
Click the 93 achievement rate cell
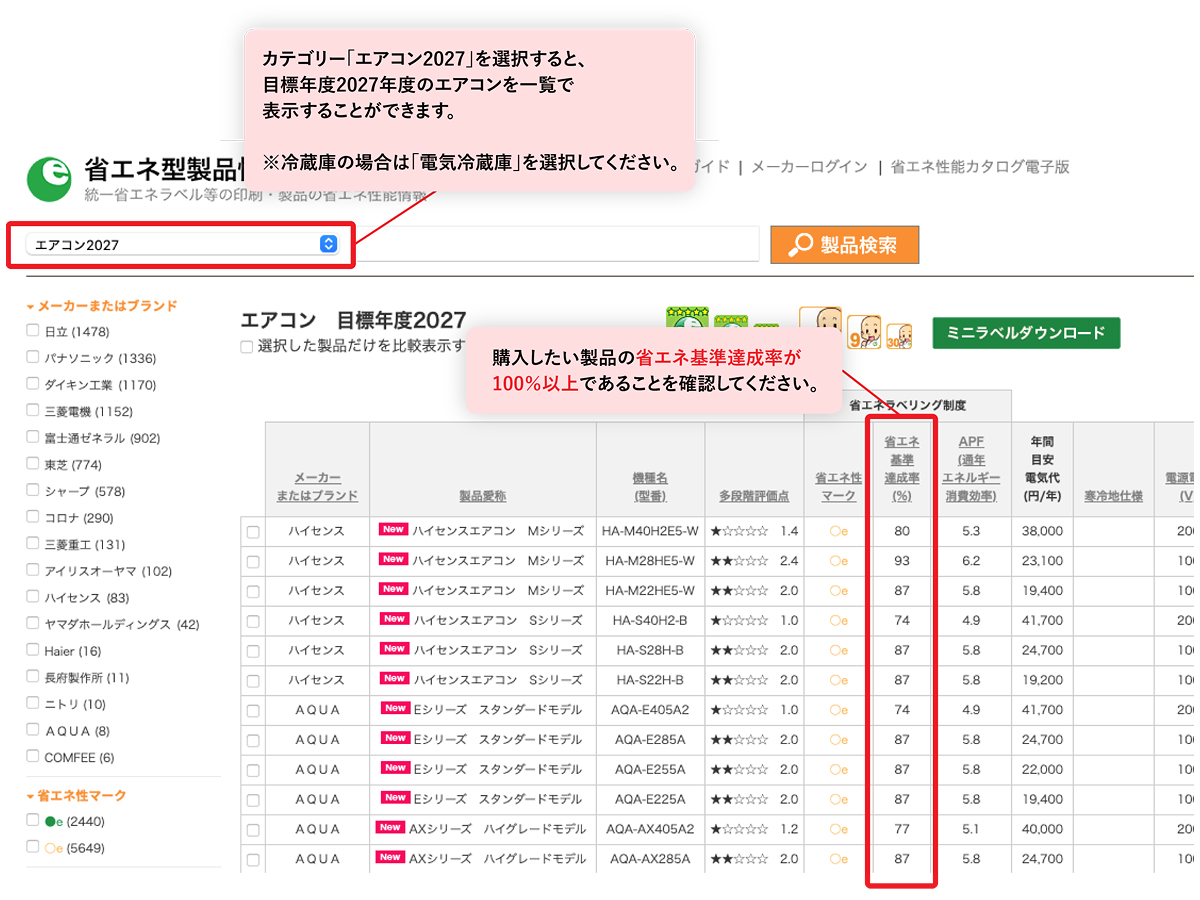(x=902, y=561)
